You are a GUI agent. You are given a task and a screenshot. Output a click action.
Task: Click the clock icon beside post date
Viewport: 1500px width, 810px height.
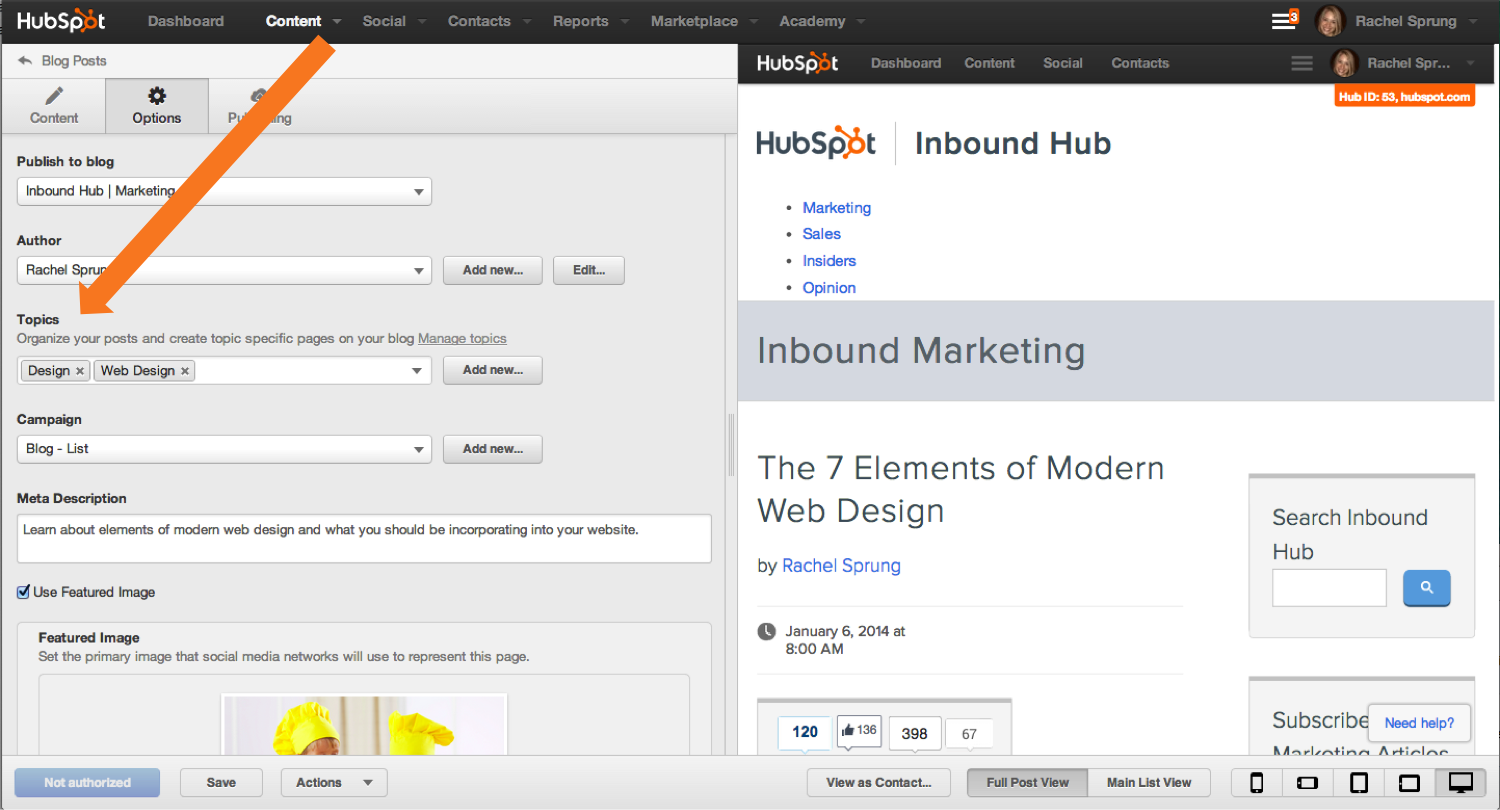click(x=767, y=632)
